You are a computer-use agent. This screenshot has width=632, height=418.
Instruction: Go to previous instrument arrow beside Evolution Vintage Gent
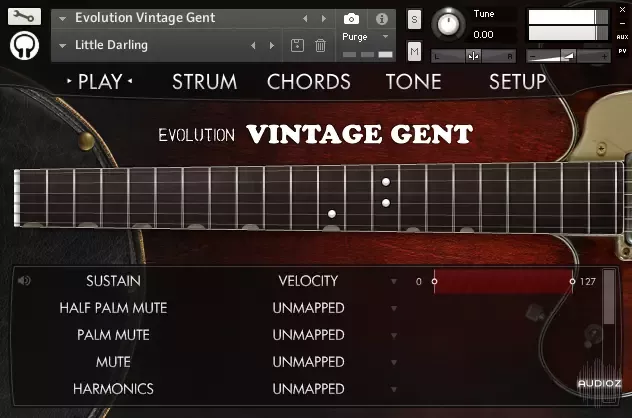point(305,19)
